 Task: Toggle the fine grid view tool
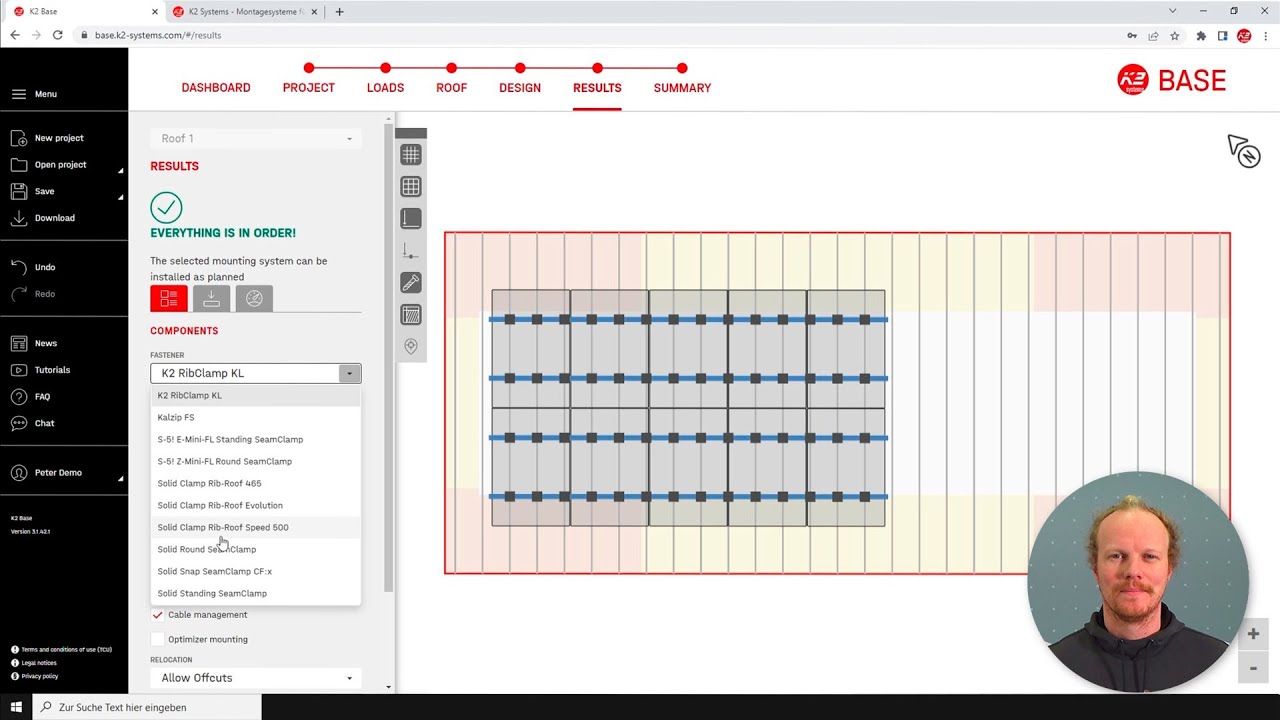click(411, 155)
